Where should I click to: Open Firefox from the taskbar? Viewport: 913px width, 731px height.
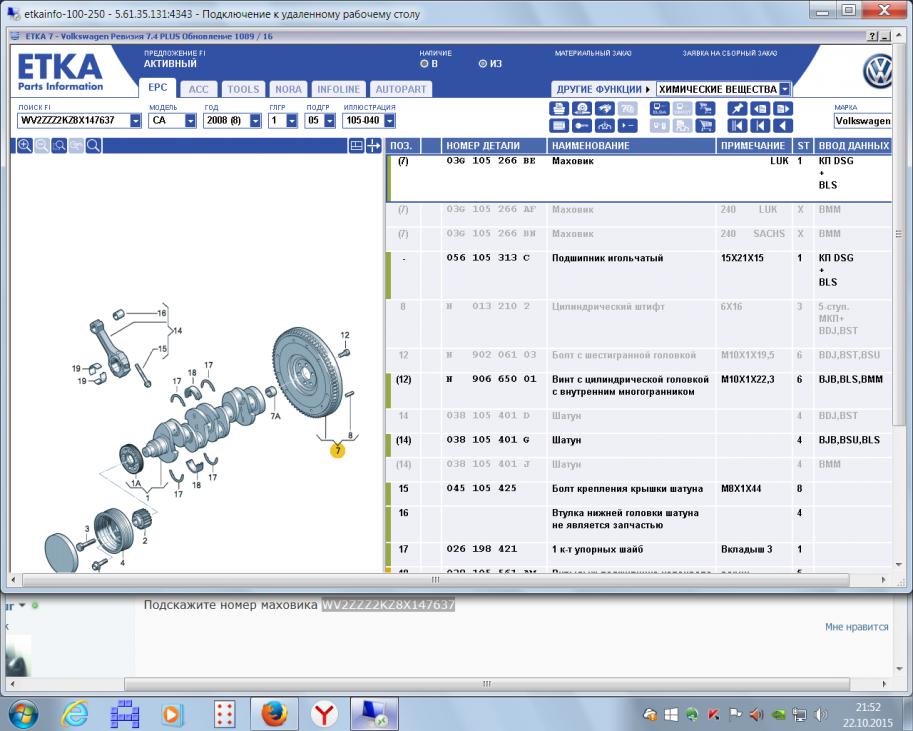click(x=274, y=714)
